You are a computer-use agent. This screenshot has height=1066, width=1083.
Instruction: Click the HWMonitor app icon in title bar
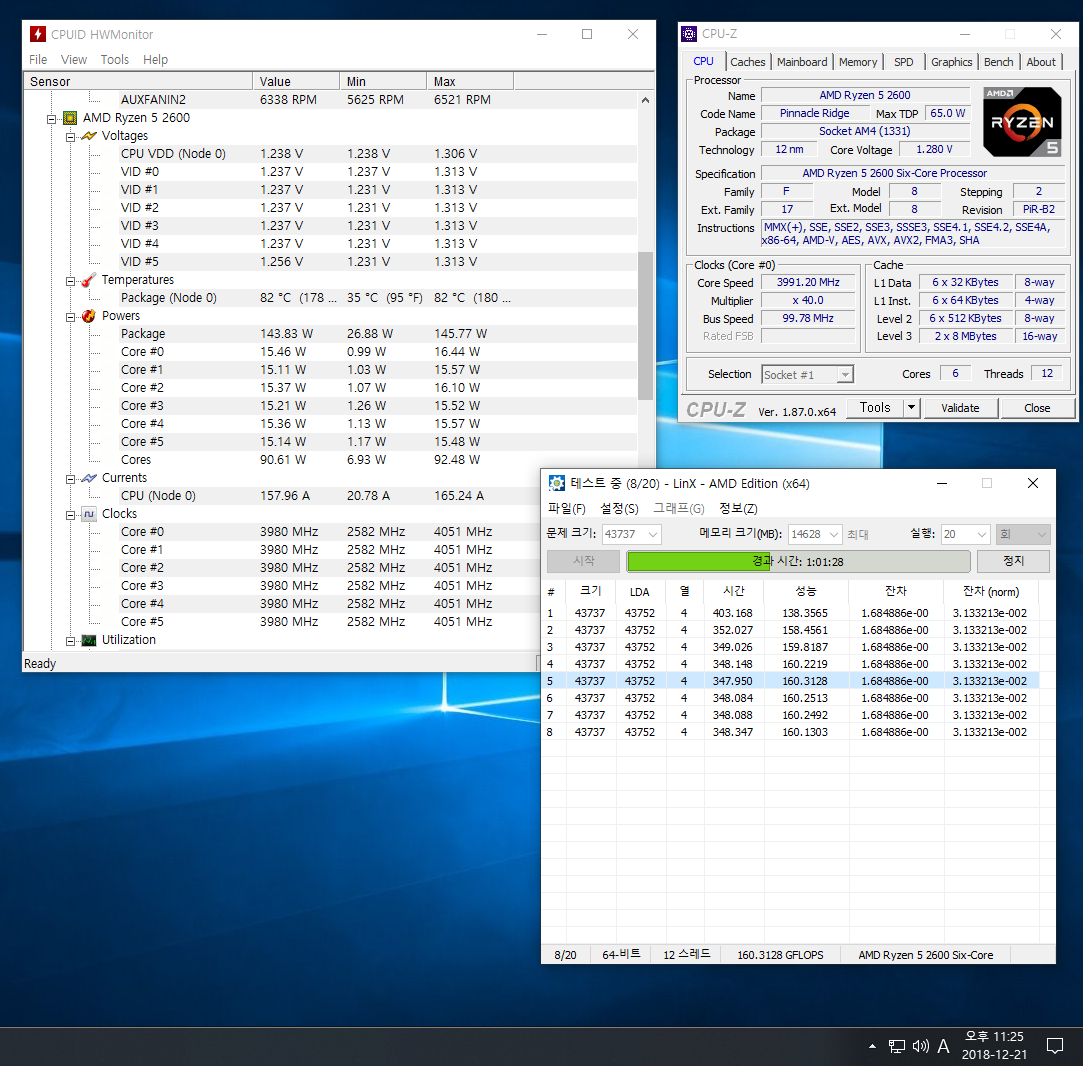click(38, 34)
